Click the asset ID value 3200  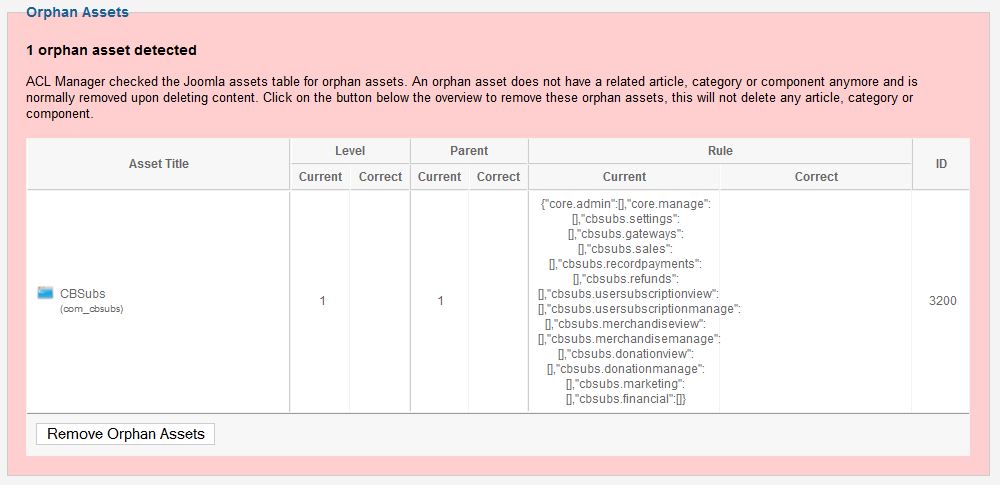(943, 301)
